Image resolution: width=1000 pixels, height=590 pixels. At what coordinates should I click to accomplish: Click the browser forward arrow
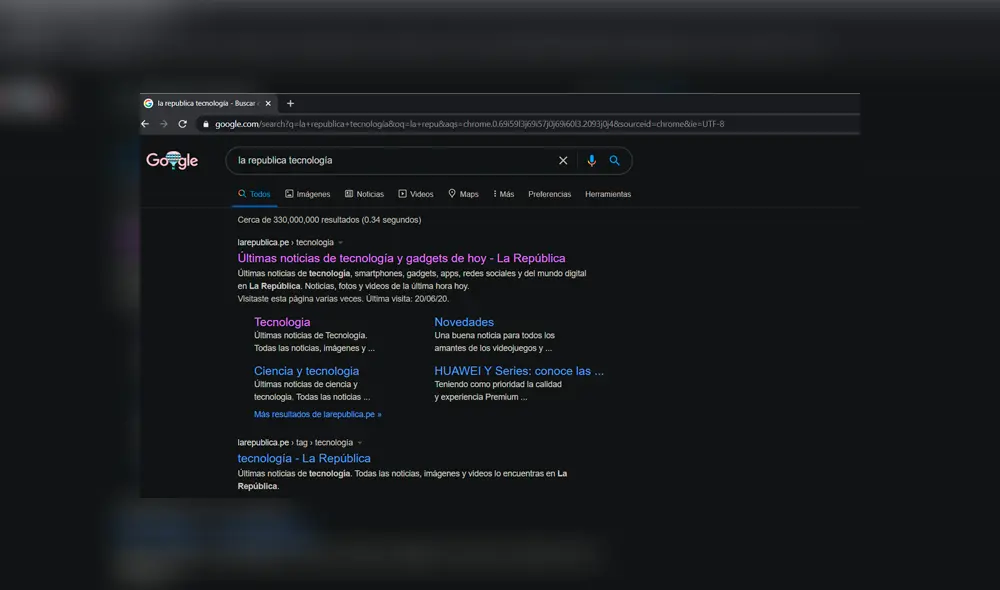(163, 124)
